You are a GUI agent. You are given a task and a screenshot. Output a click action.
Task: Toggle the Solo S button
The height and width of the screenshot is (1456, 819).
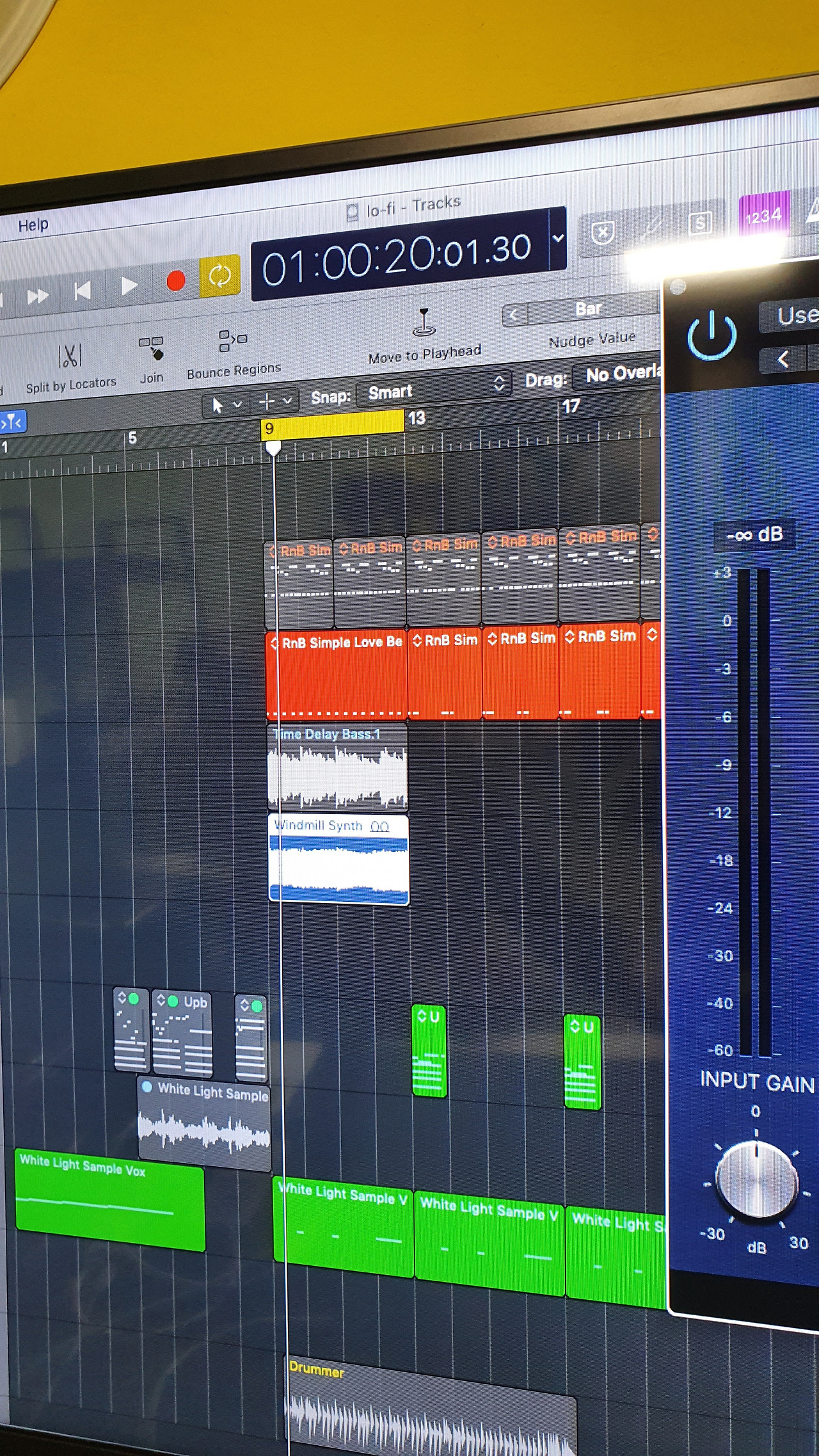coord(700,222)
